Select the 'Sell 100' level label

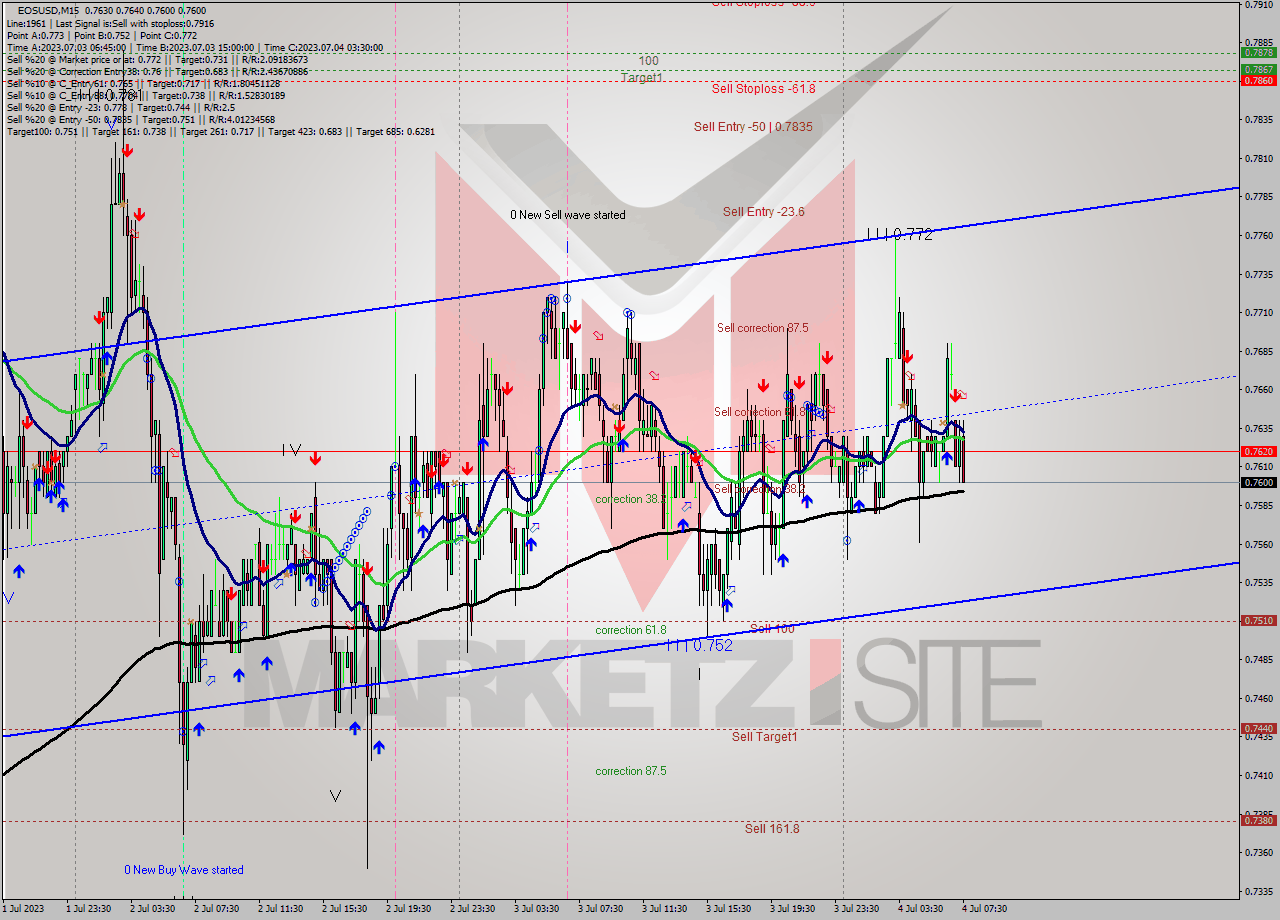tap(772, 629)
